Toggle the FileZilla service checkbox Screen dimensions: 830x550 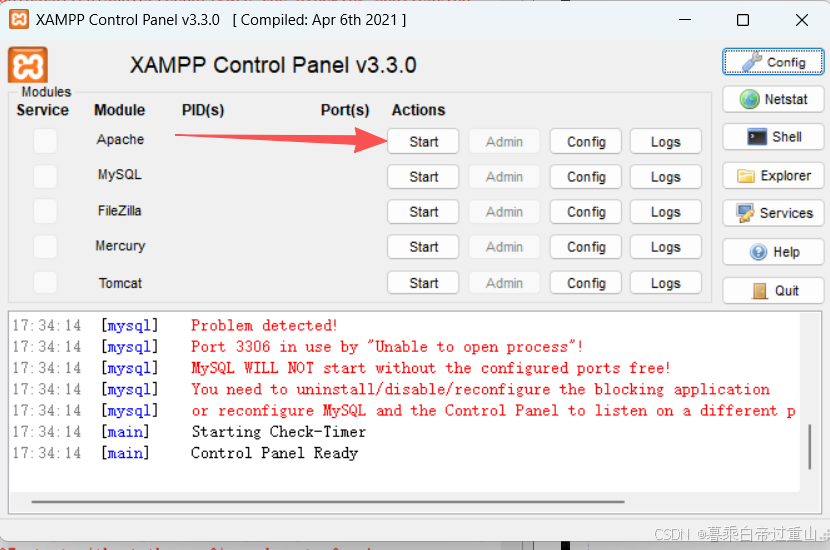click(45, 211)
